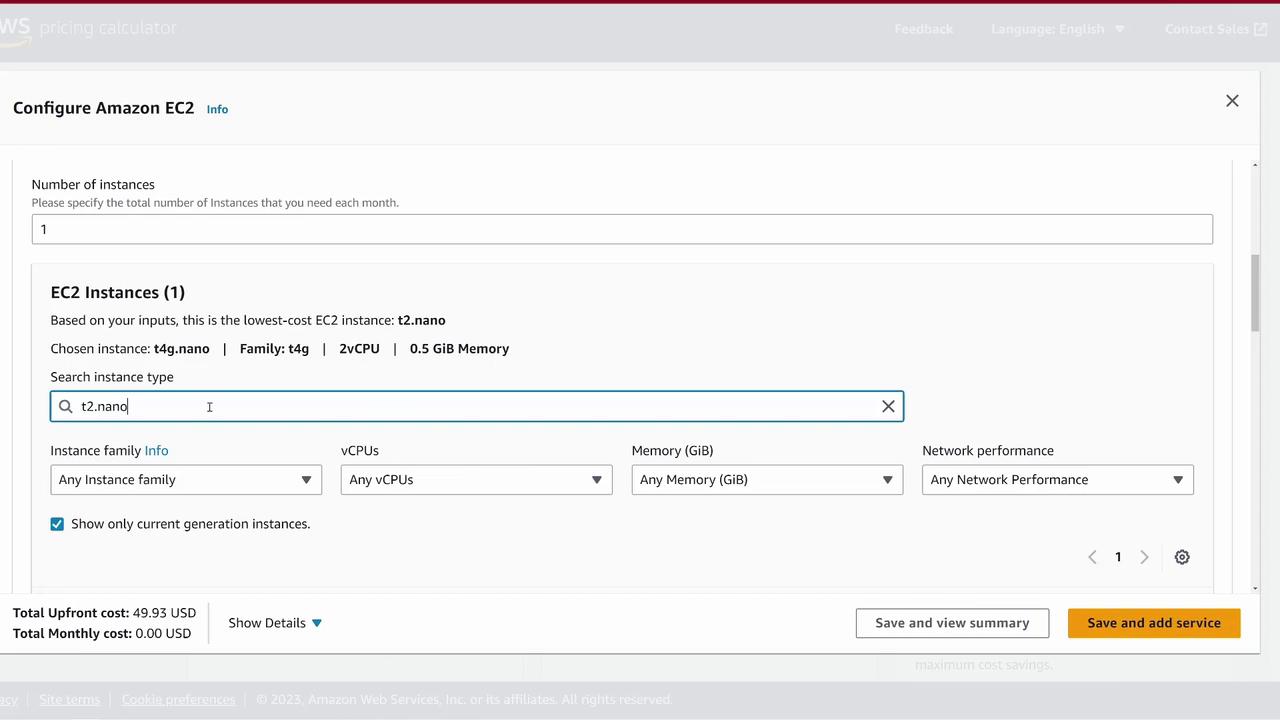The width and height of the screenshot is (1280, 720).
Task: Click Total Upfront cost: 49.93 USD
Action: point(104,613)
